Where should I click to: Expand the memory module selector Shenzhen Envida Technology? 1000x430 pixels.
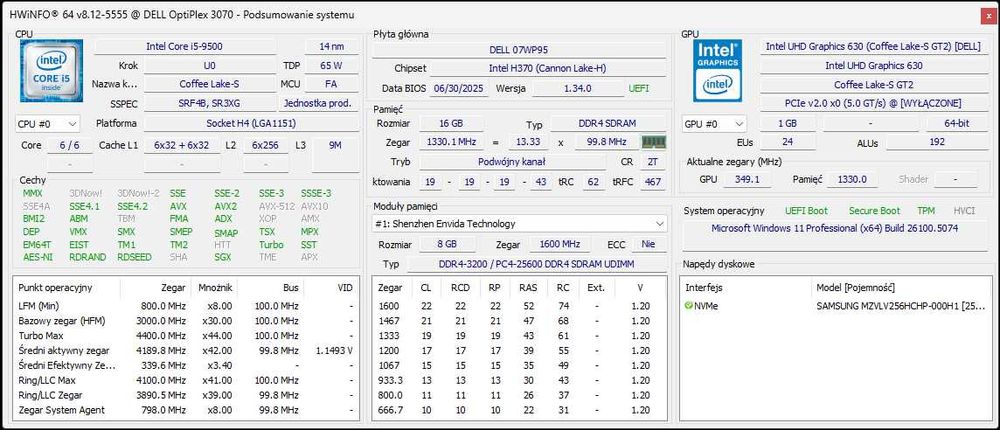pos(520,224)
